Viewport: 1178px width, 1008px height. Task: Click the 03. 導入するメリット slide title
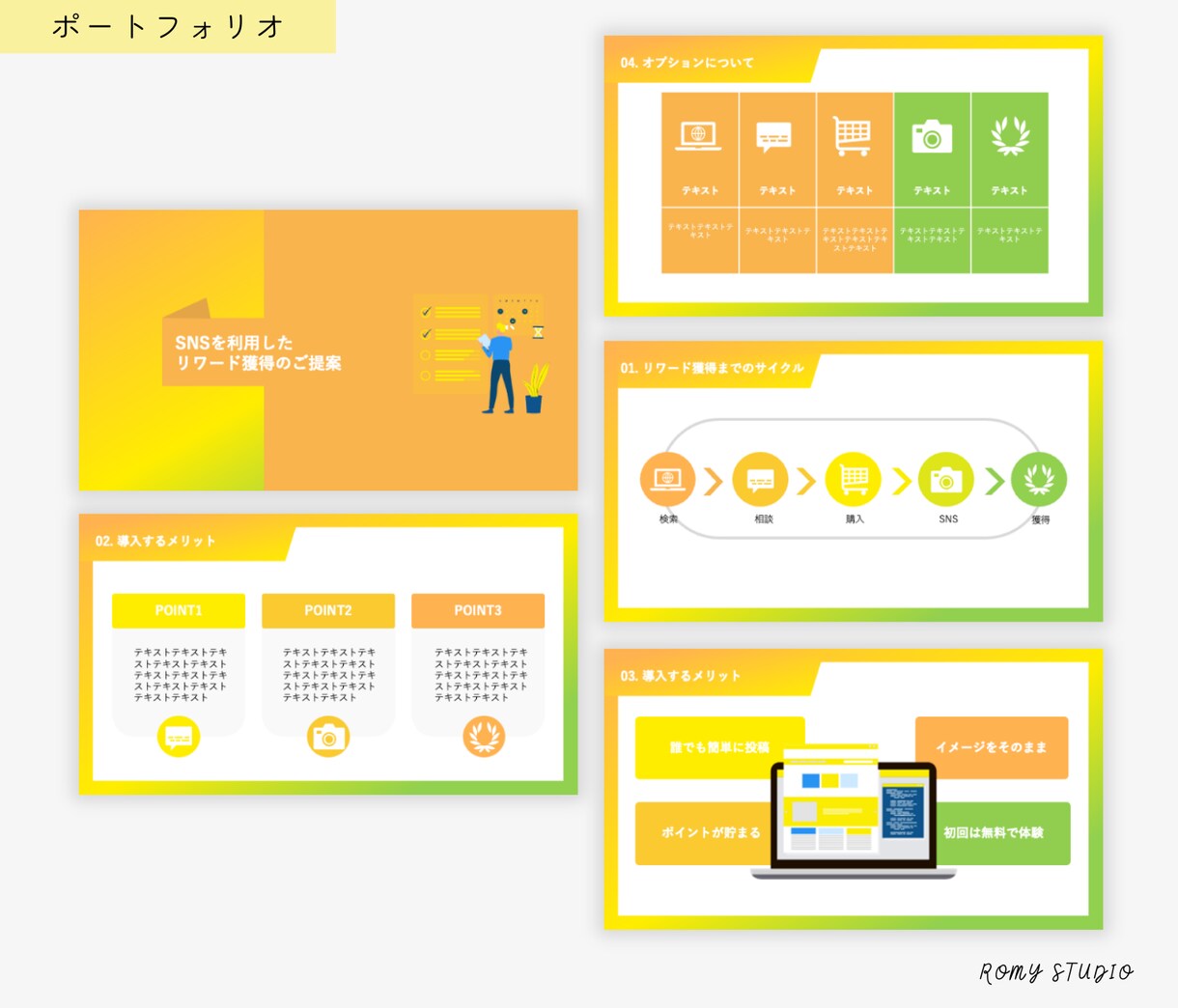click(x=680, y=676)
